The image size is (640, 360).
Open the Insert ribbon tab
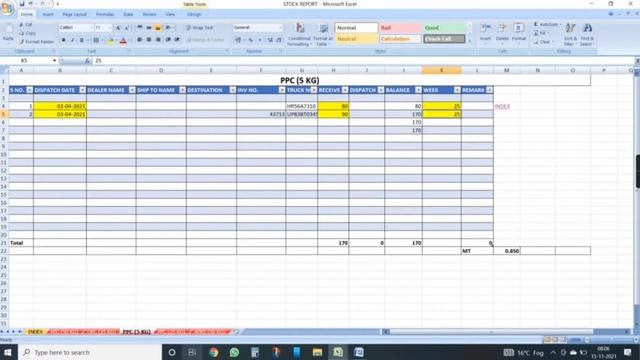tap(48, 14)
